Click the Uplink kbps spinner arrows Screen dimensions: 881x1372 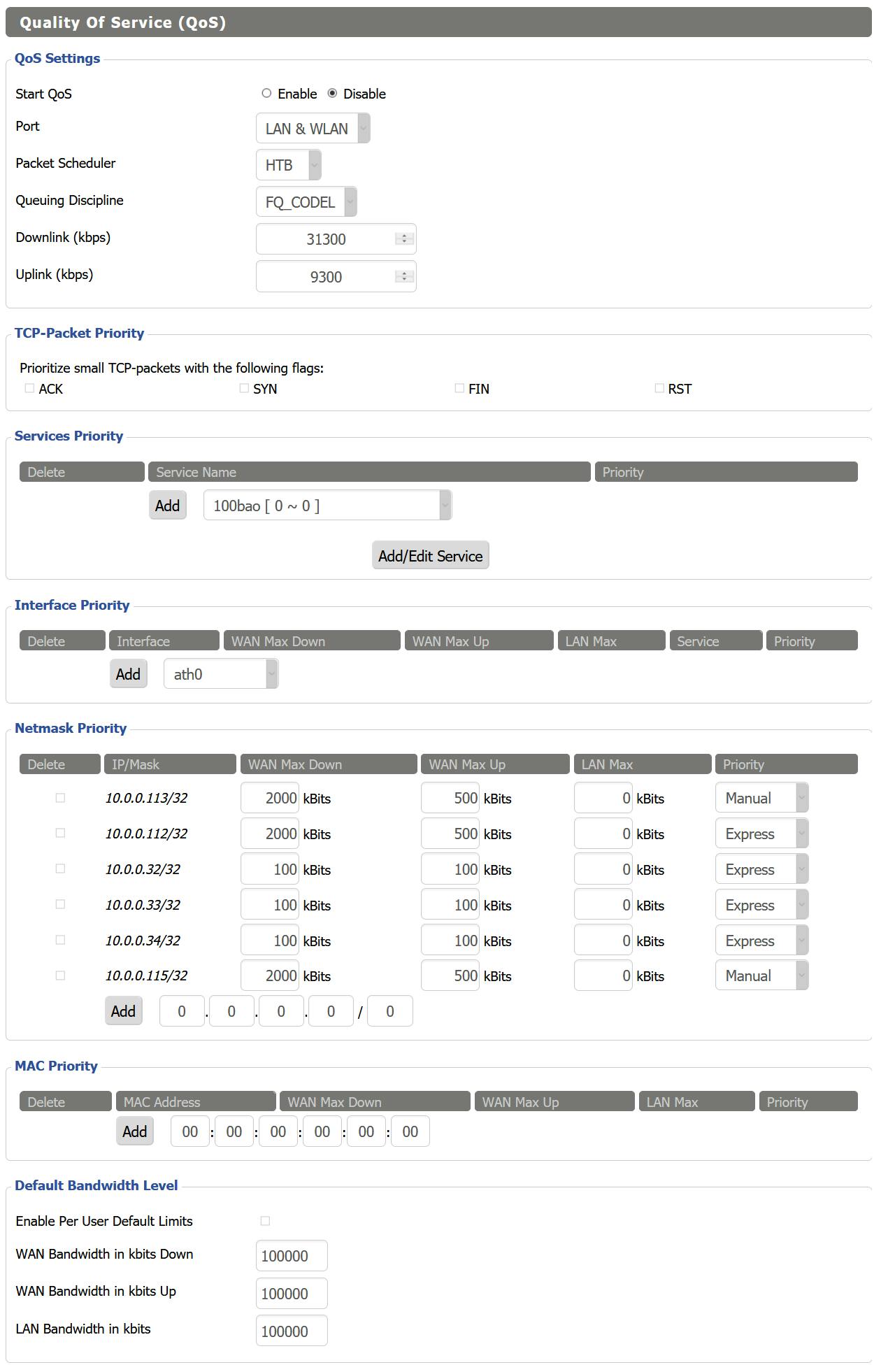point(404,276)
